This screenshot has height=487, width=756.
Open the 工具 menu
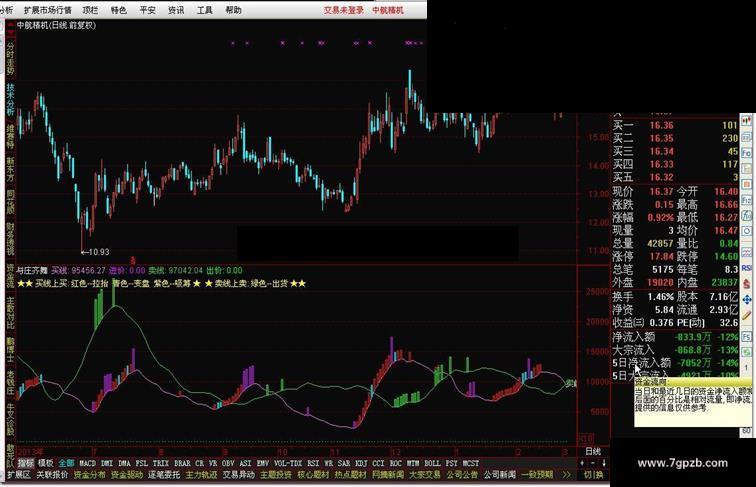point(204,10)
